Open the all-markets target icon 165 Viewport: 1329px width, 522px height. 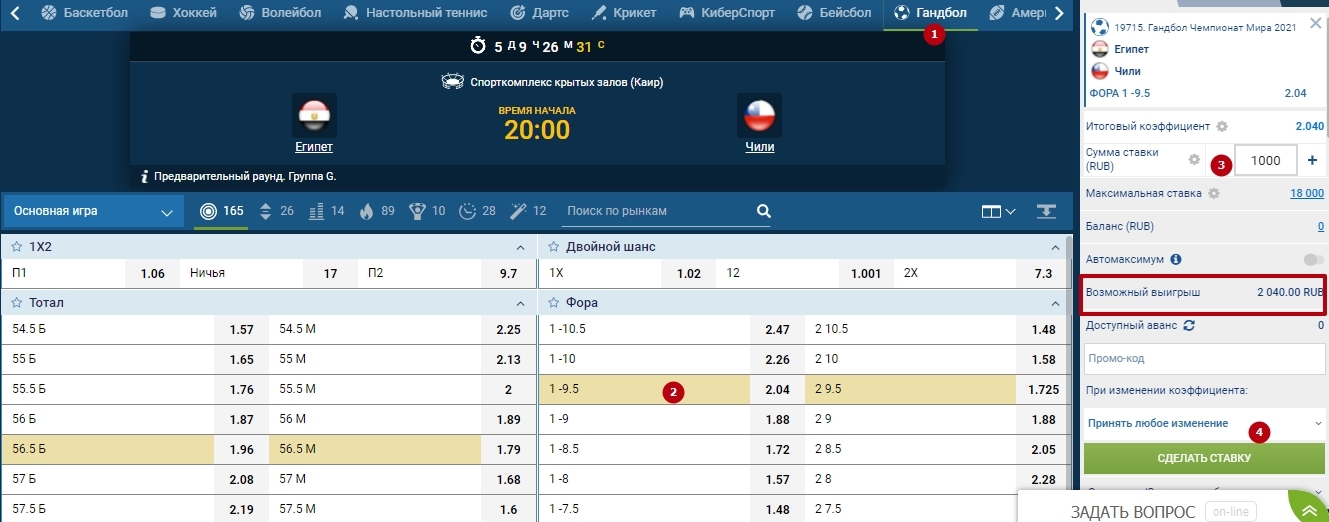221,211
